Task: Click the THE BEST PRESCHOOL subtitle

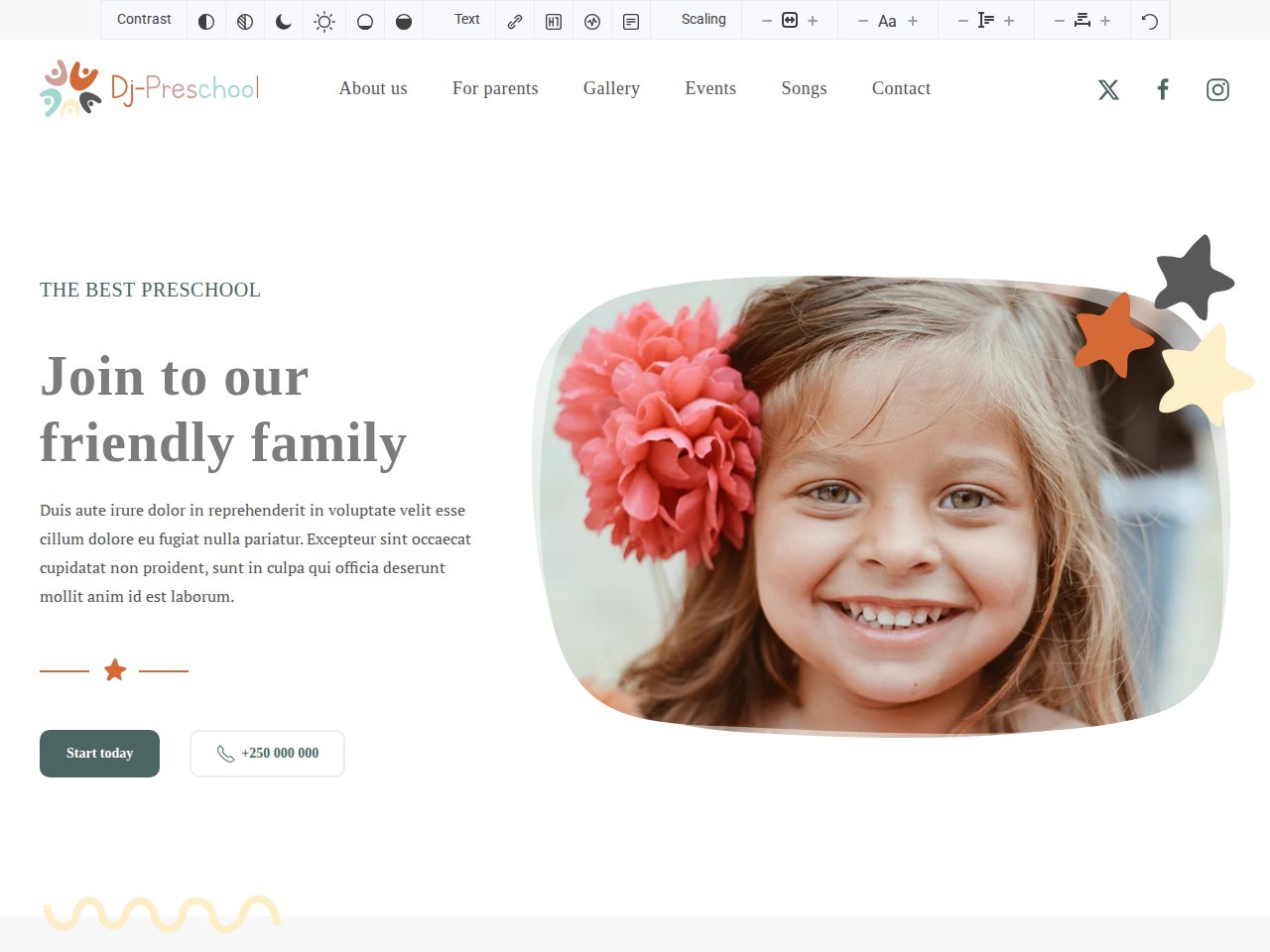Action: click(x=150, y=290)
